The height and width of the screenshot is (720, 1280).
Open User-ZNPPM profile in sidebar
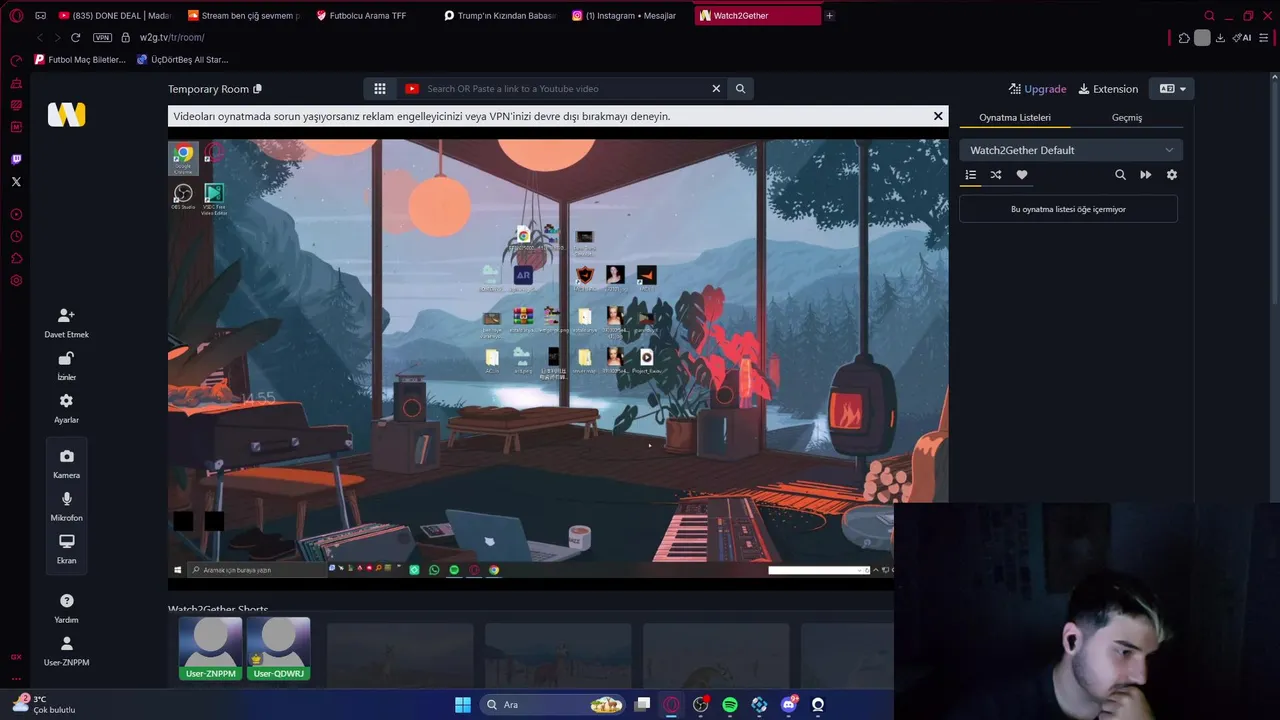point(66,651)
